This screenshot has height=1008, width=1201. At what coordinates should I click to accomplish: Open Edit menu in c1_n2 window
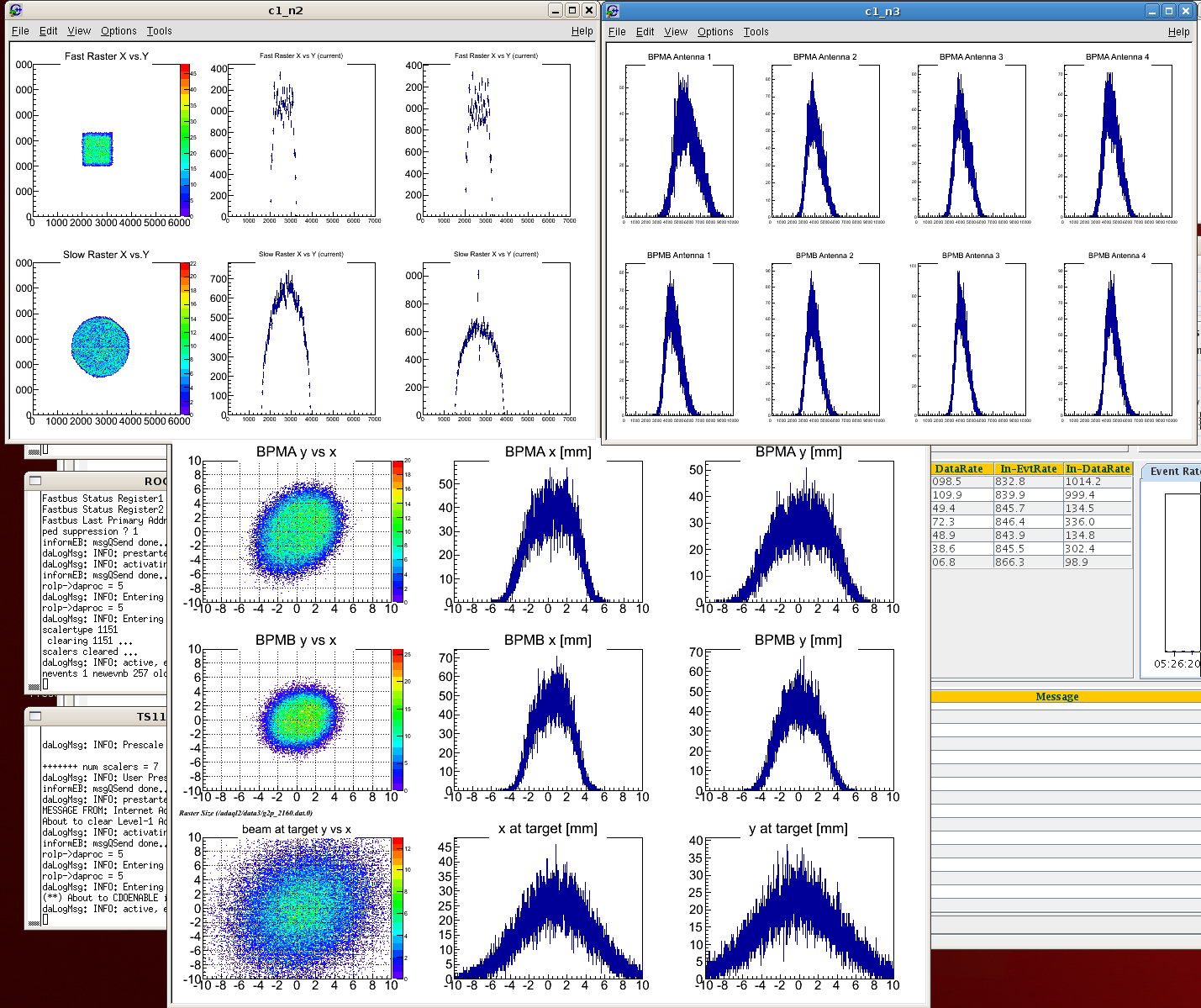pyautogui.click(x=49, y=31)
